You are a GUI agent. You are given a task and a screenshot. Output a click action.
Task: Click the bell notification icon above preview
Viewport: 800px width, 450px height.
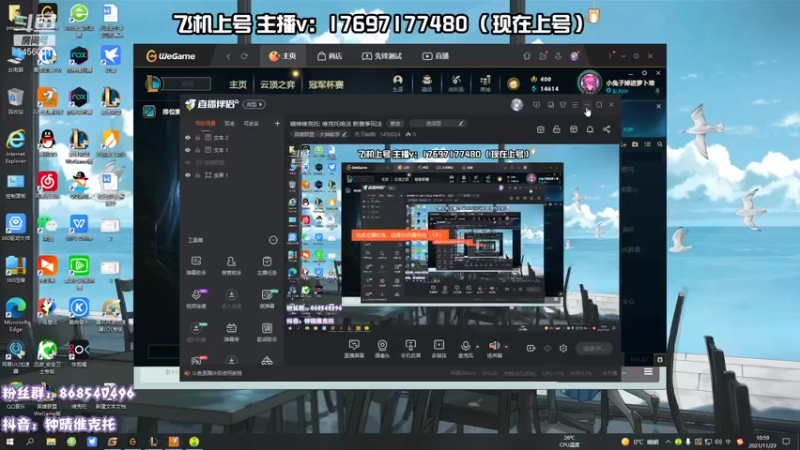[590, 130]
